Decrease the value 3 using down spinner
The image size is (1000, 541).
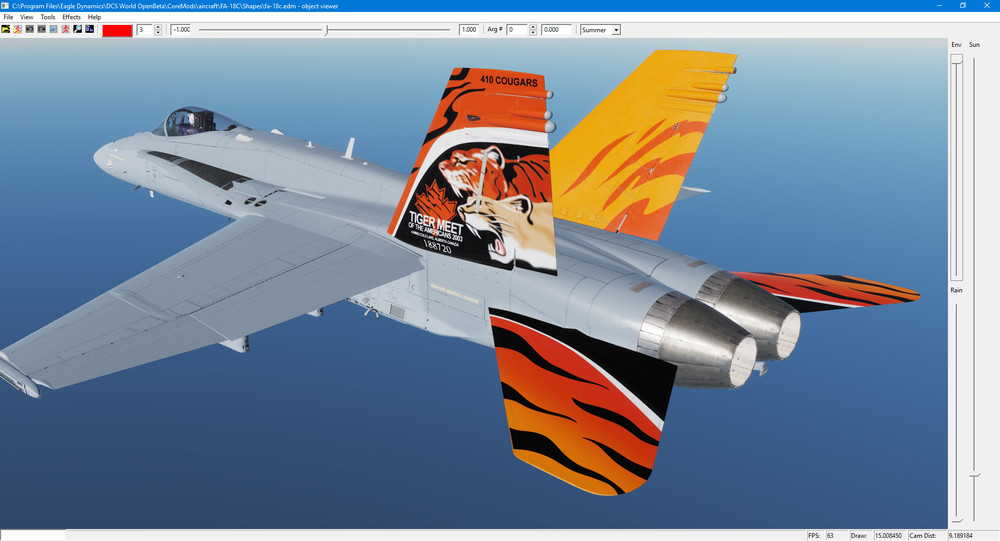tap(158, 32)
